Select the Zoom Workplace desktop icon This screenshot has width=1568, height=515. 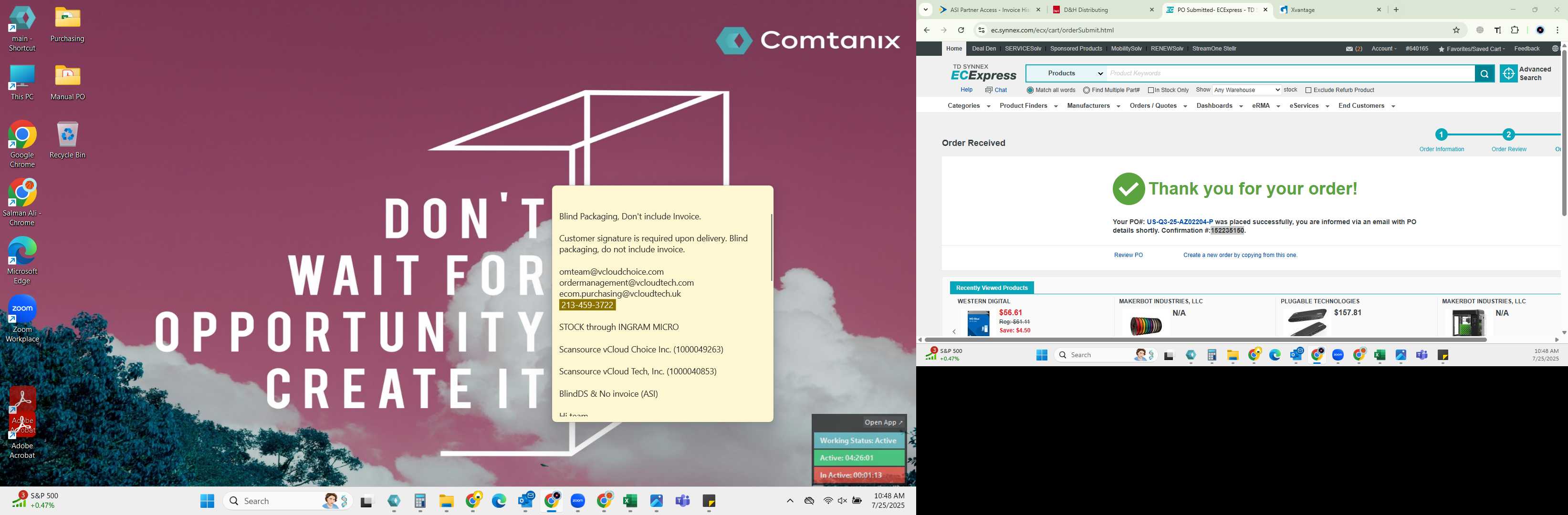tap(22, 319)
